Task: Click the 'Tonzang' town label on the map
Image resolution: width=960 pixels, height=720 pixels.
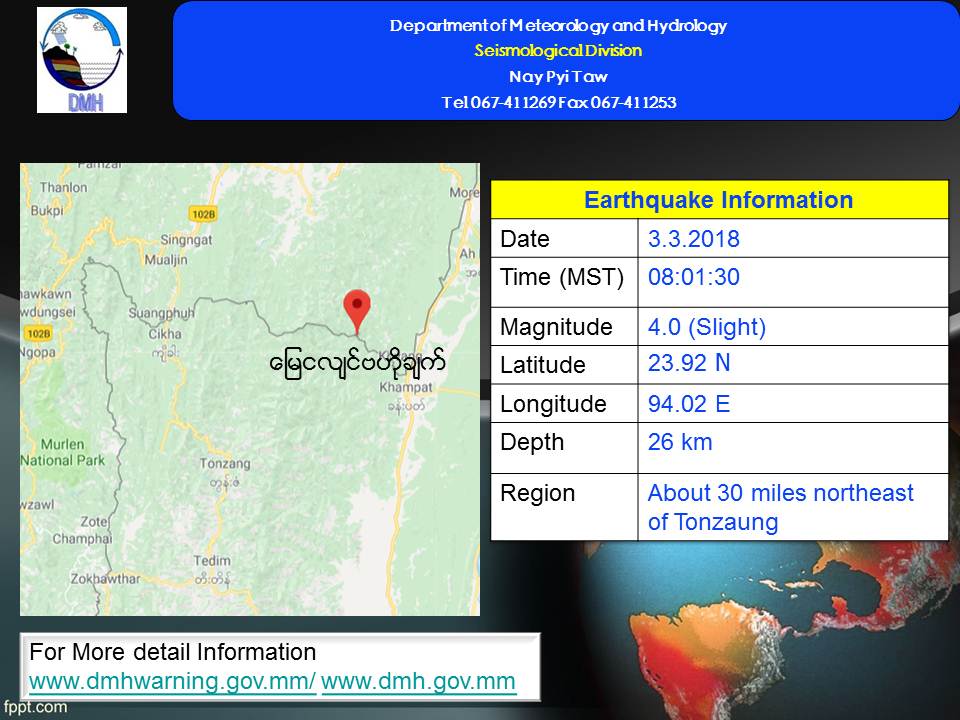Action: (225, 463)
